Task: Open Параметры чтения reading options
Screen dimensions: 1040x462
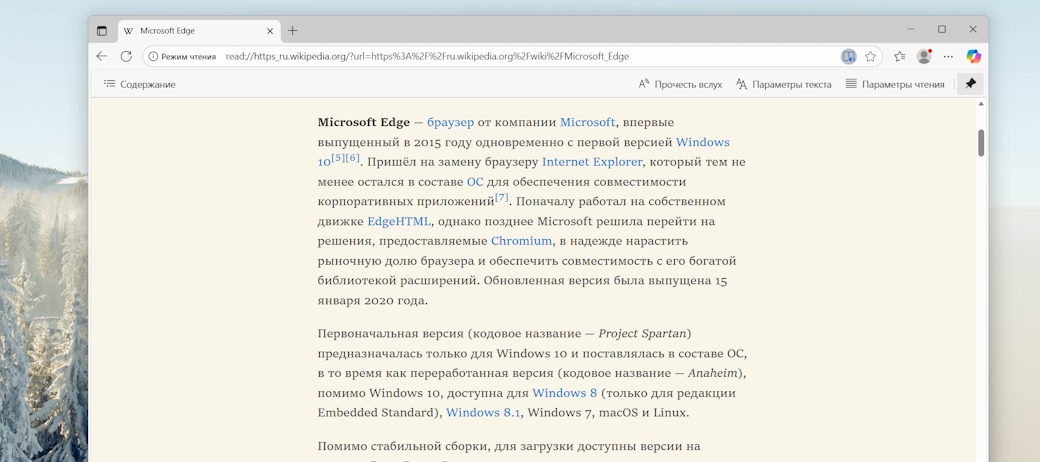Action: [894, 84]
